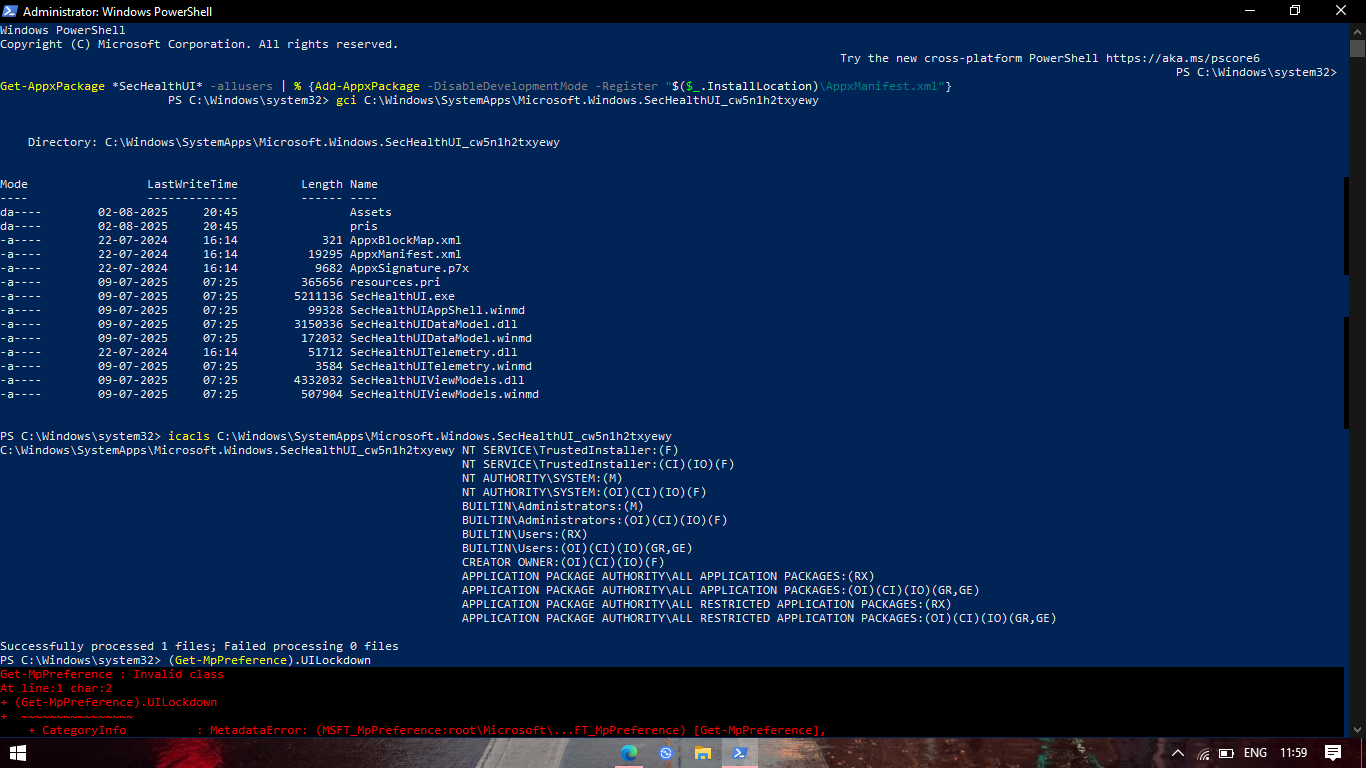Click the 'BUILTIN\Users:(RX)' permission line

(x=525, y=534)
